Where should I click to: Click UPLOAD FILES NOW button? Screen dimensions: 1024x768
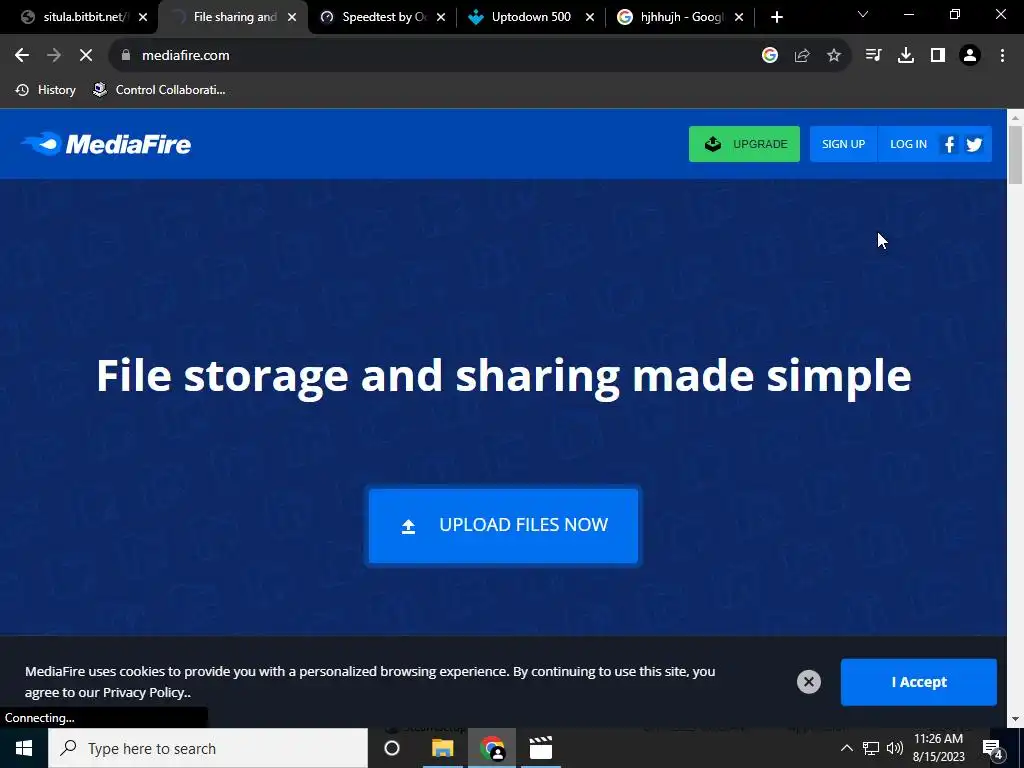[x=503, y=526]
